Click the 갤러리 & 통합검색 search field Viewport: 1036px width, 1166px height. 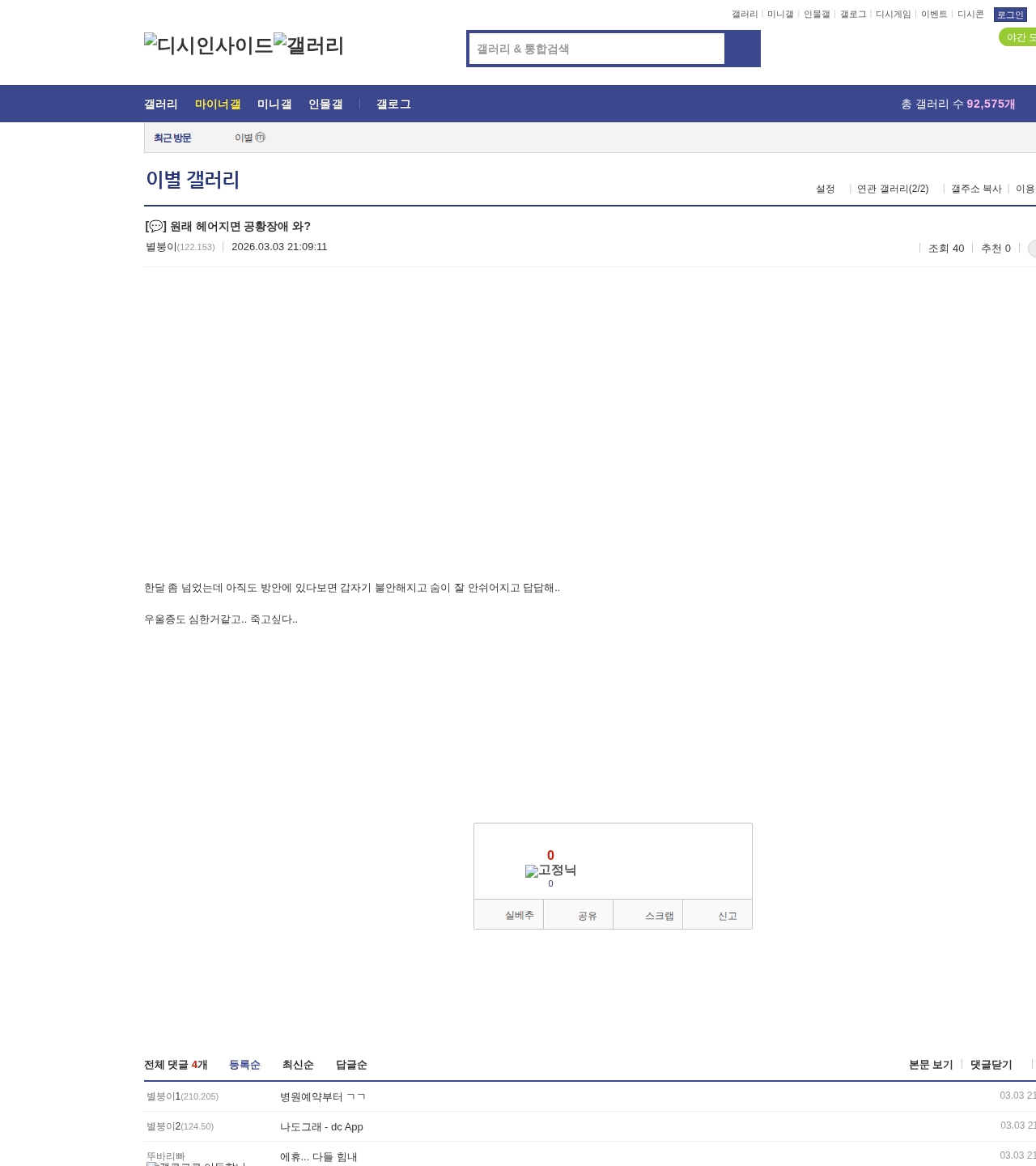click(x=597, y=49)
